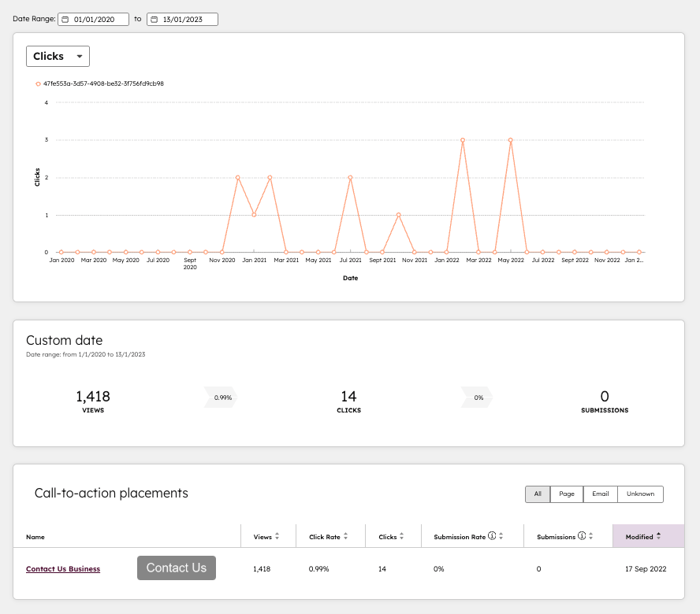Sort table by Views column arrows

277,536
